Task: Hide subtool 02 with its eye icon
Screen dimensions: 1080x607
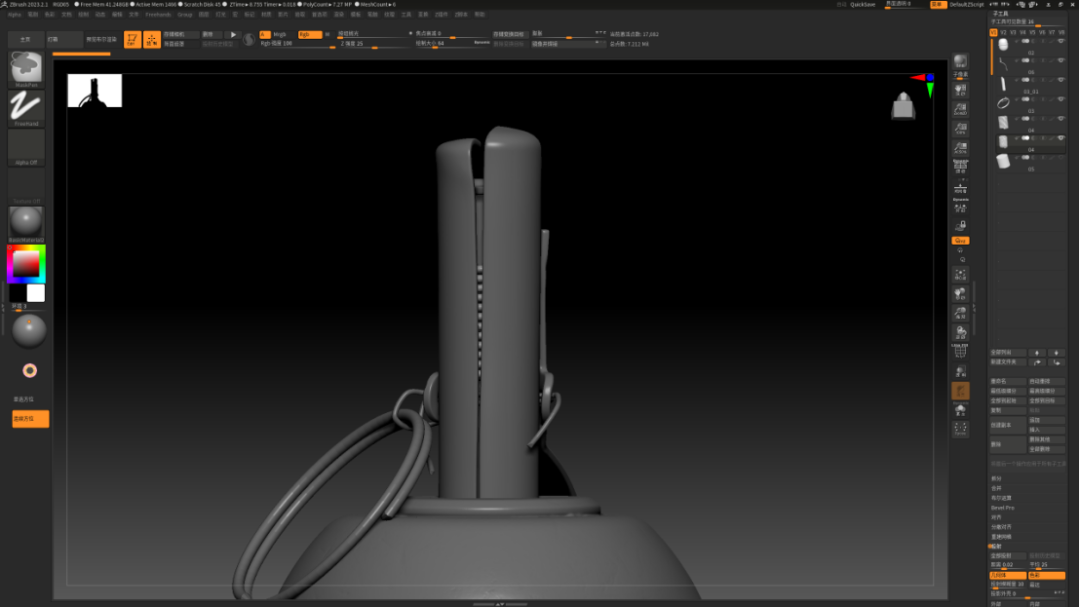Action: 1061,41
